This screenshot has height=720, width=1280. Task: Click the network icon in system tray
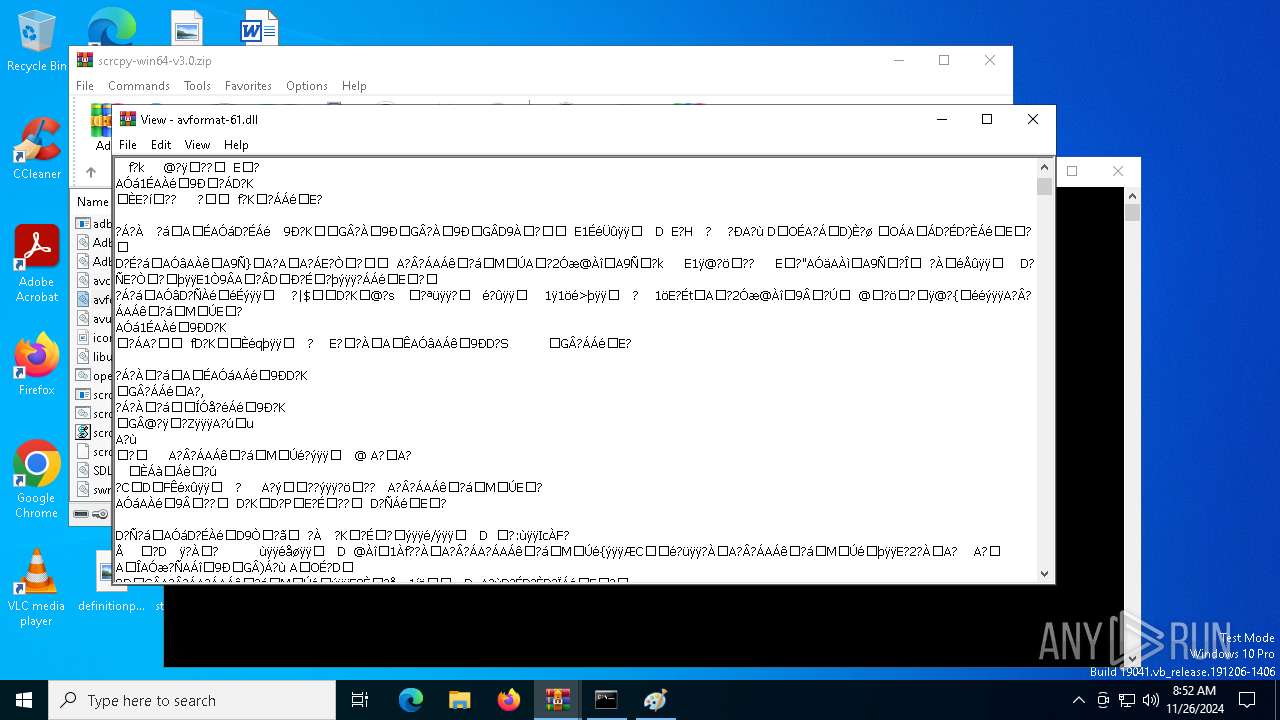click(x=1127, y=700)
